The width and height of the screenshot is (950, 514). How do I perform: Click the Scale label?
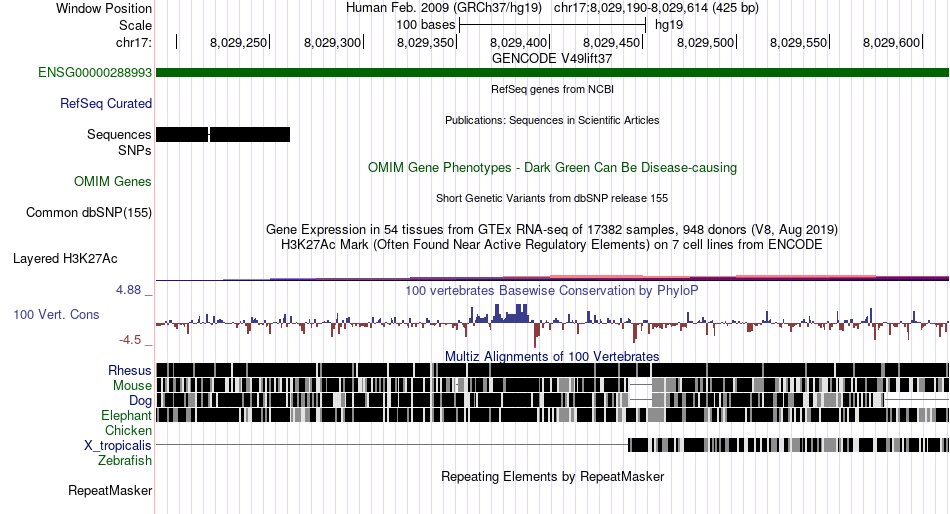pyautogui.click(x=135, y=25)
